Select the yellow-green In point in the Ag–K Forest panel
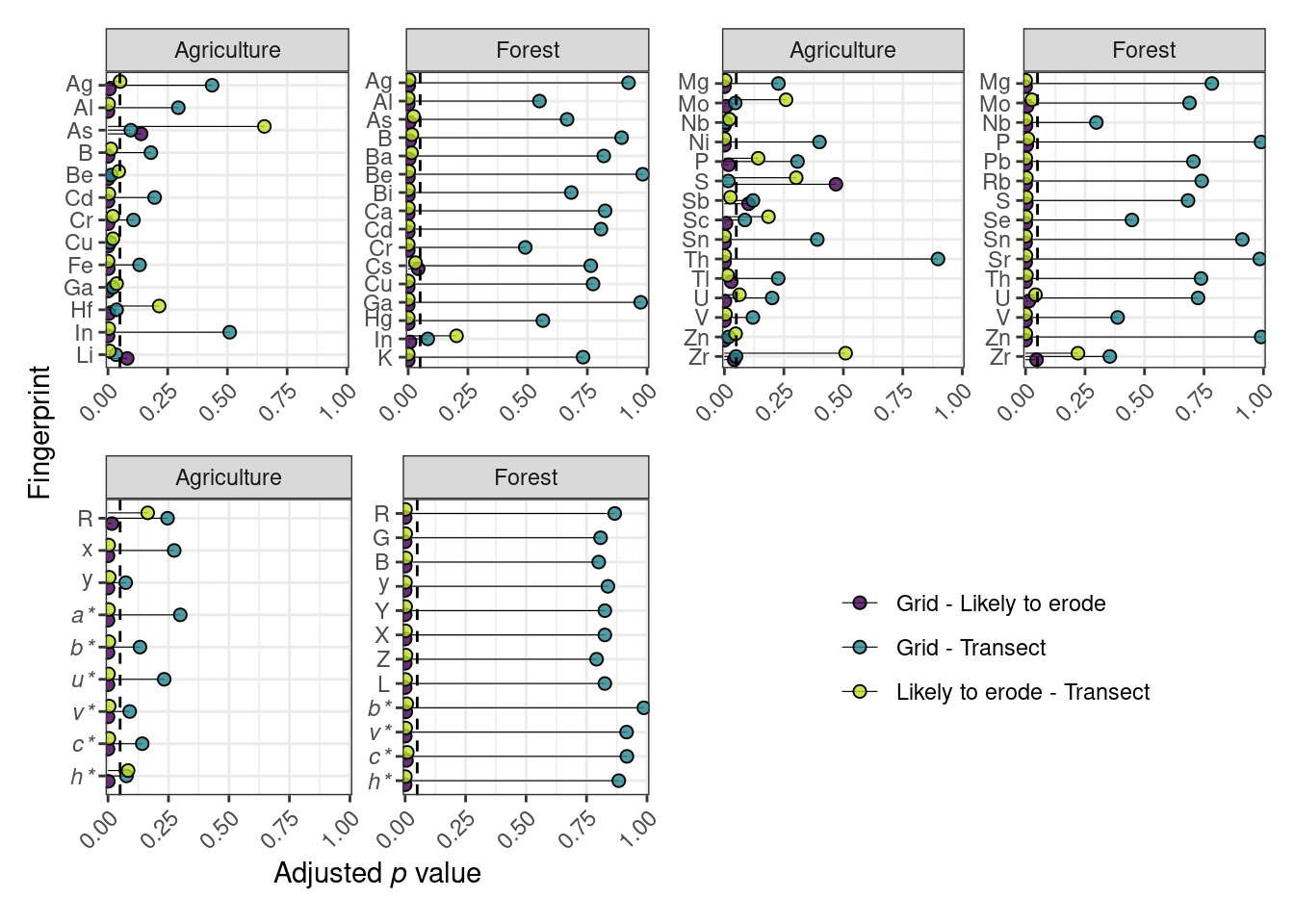Image resolution: width=1294 pixels, height=924 pixels. click(456, 336)
